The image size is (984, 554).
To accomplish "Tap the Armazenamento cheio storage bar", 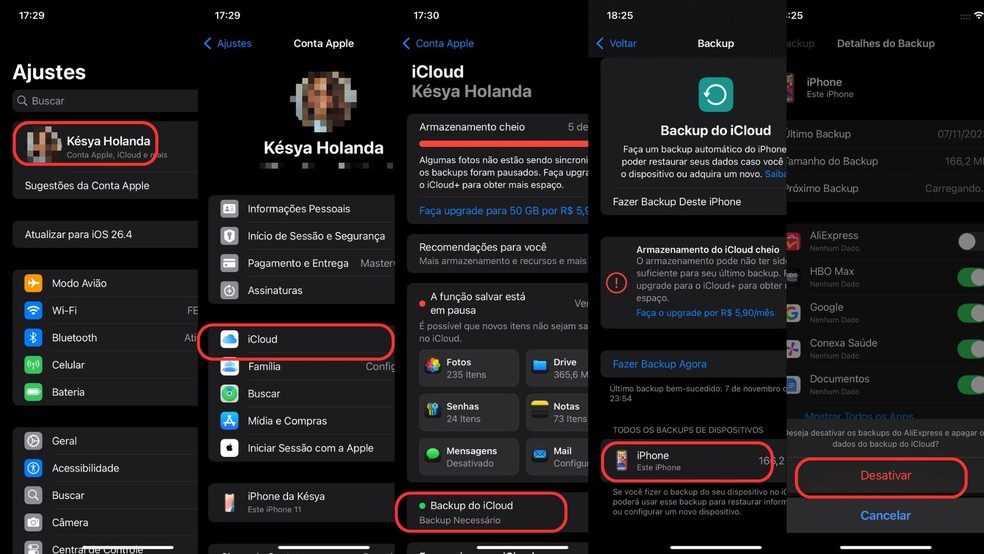I will coord(503,144).
